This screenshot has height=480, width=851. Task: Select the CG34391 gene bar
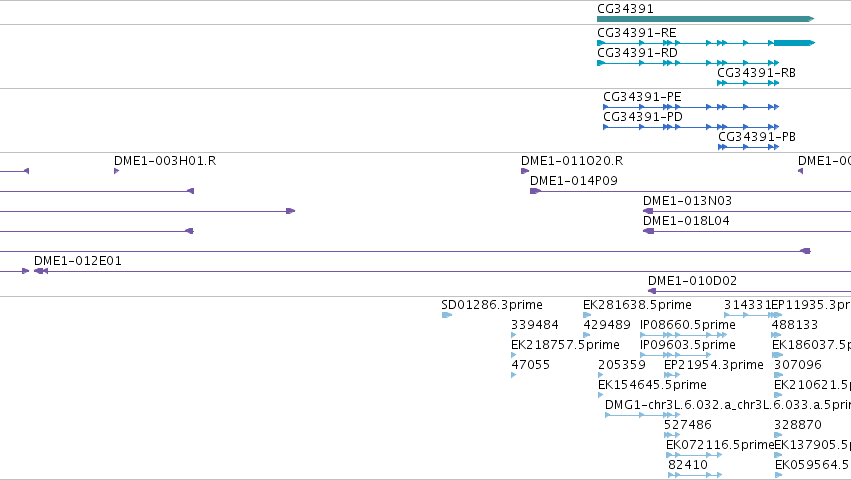(705, 19)
